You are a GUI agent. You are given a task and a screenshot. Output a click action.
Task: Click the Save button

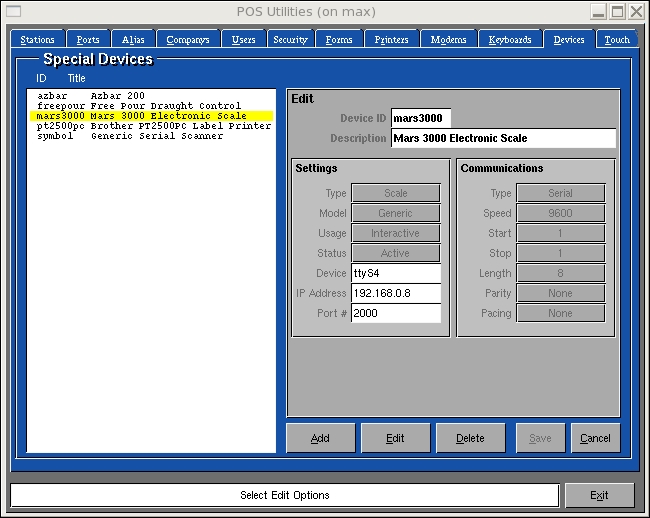pyautogui.click(x=540, y=438)
